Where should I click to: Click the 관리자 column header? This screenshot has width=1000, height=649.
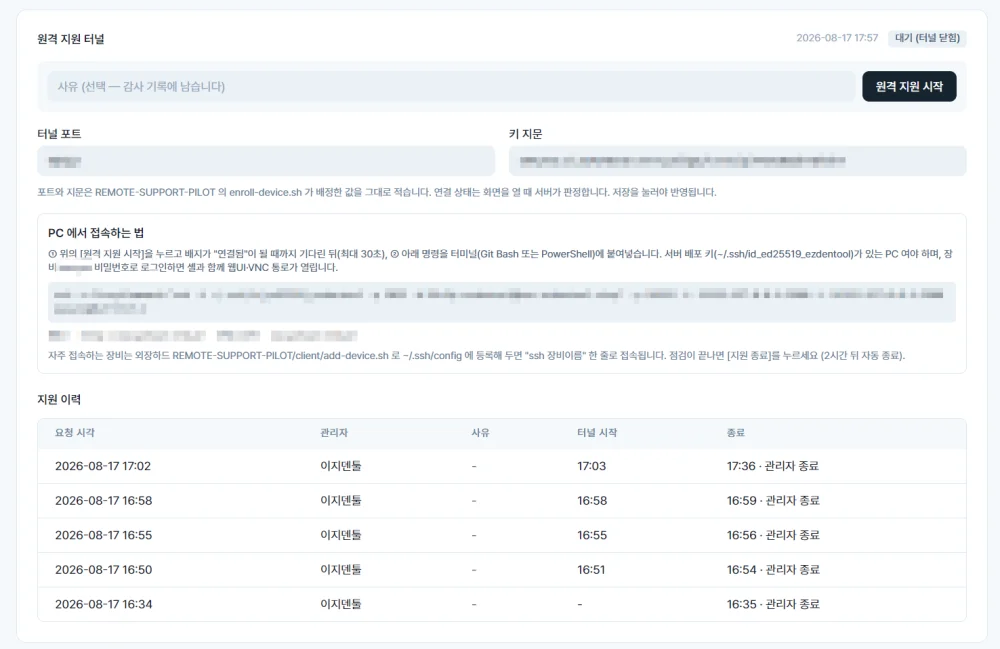pyautogui.click(x=334, y=432)
